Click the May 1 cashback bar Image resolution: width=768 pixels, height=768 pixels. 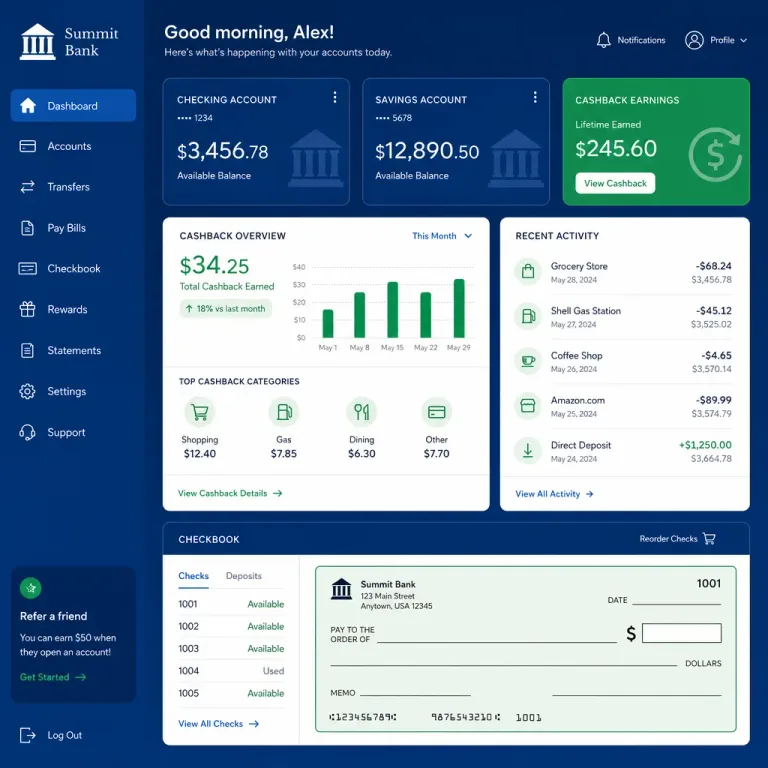[x=328, y=323]
